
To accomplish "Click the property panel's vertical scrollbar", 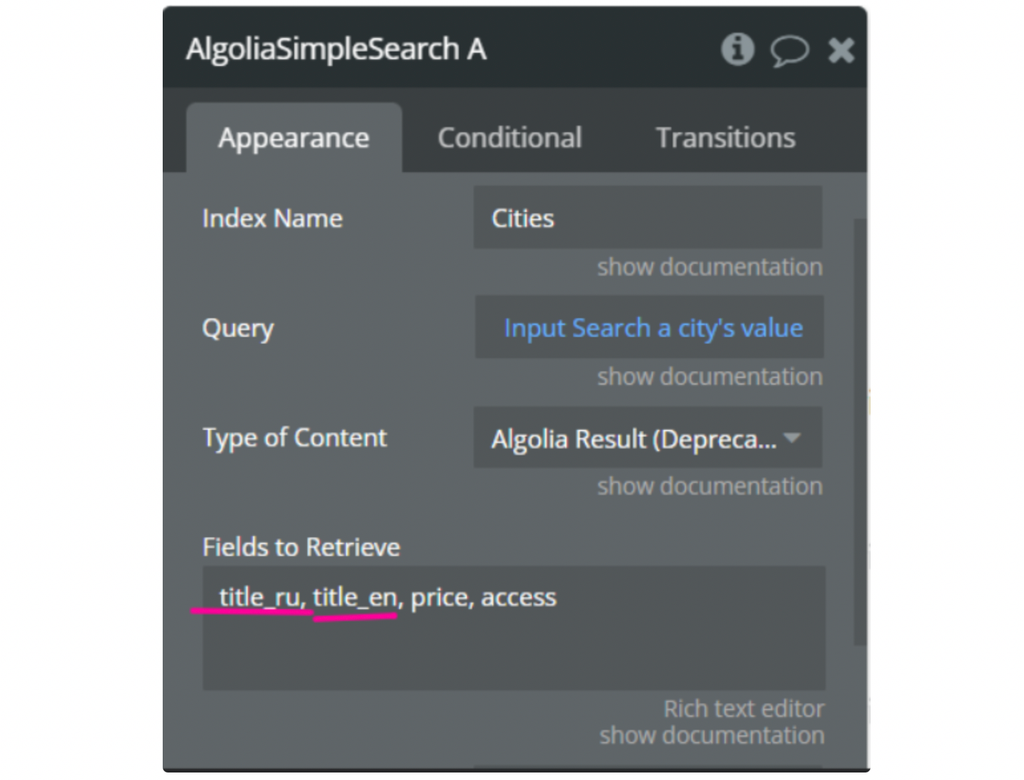I will (x=859, y=430).
